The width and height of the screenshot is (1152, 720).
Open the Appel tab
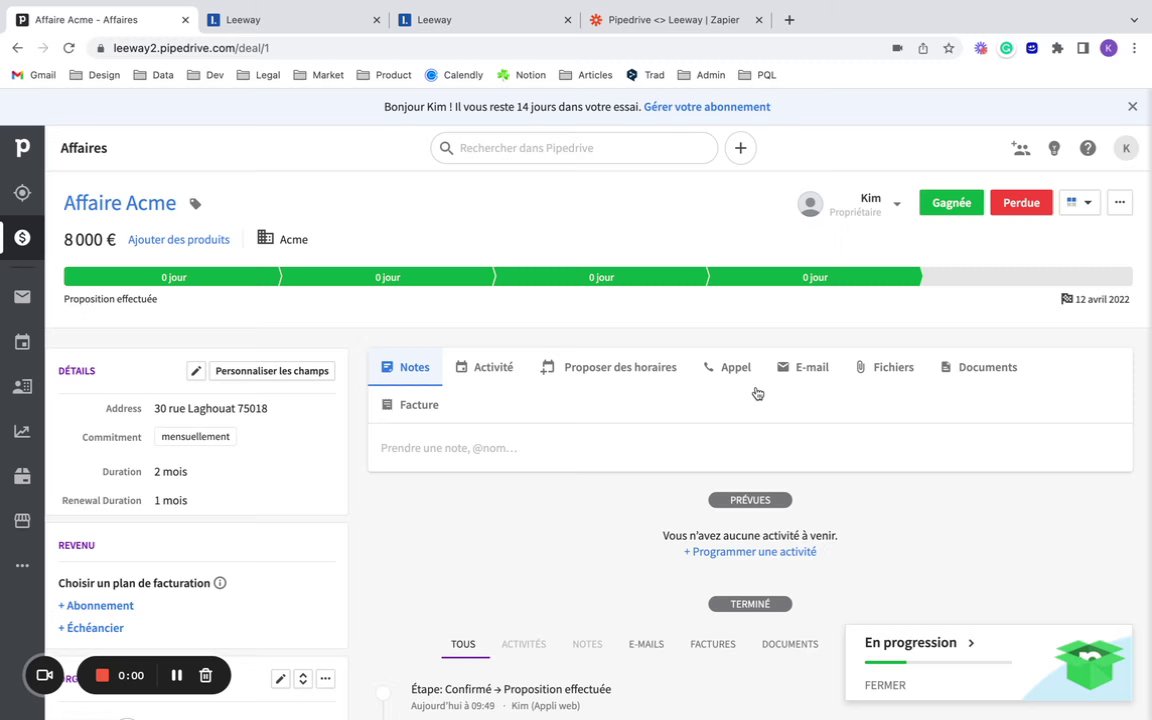(x=727, y=367)
